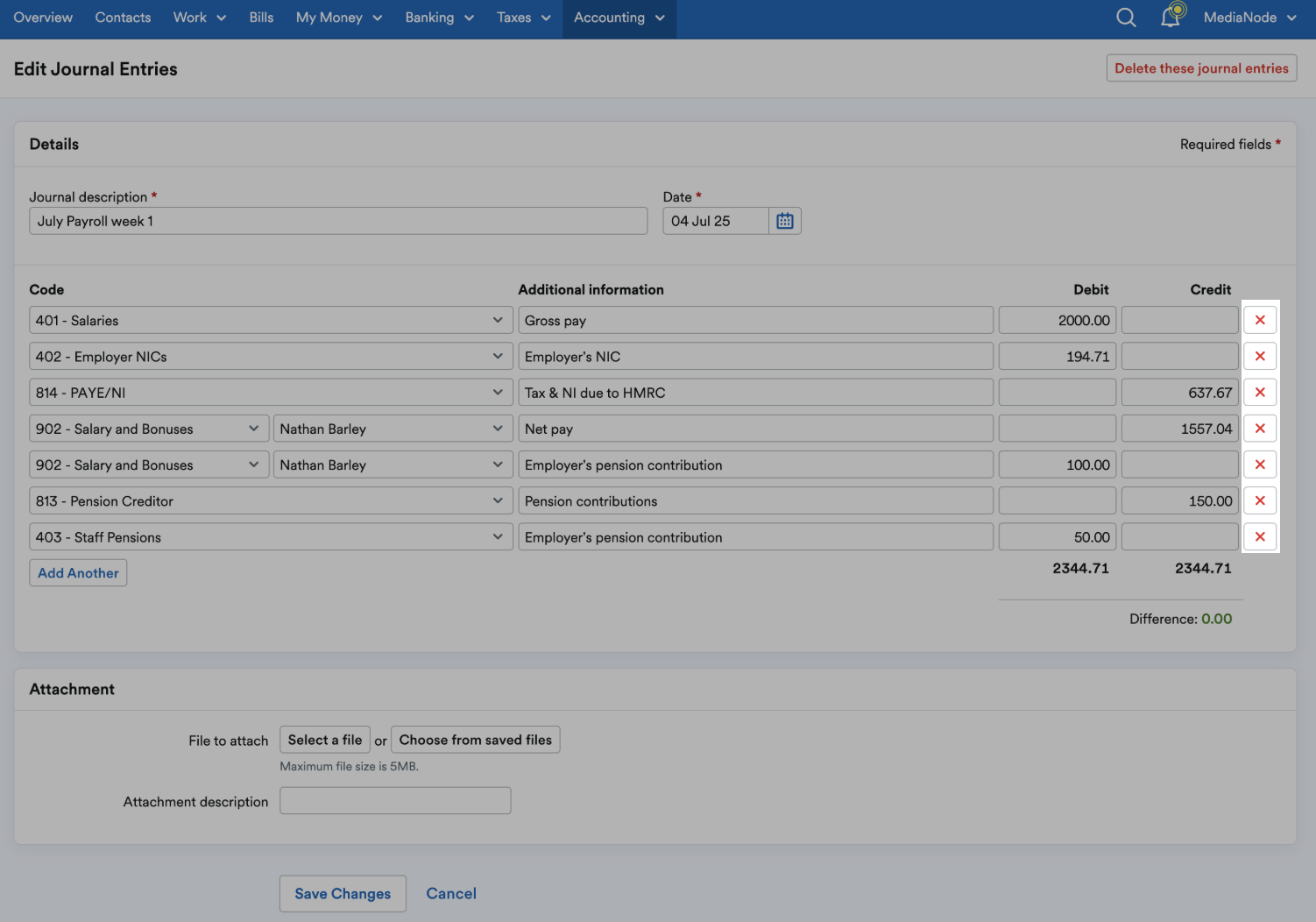Viewport: 1316px width, 922px height.
Task: Open the 814 - PAYE/NI code dropdown
Action: pyautogui.click(x=271, y=392)
